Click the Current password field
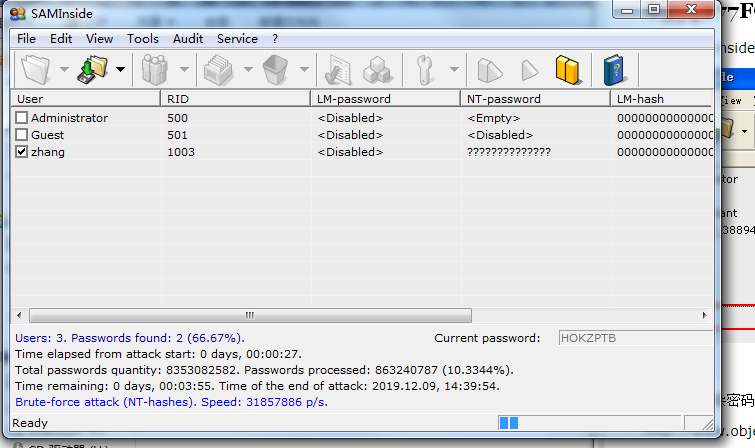755x448 pixels. pos(636,338)
